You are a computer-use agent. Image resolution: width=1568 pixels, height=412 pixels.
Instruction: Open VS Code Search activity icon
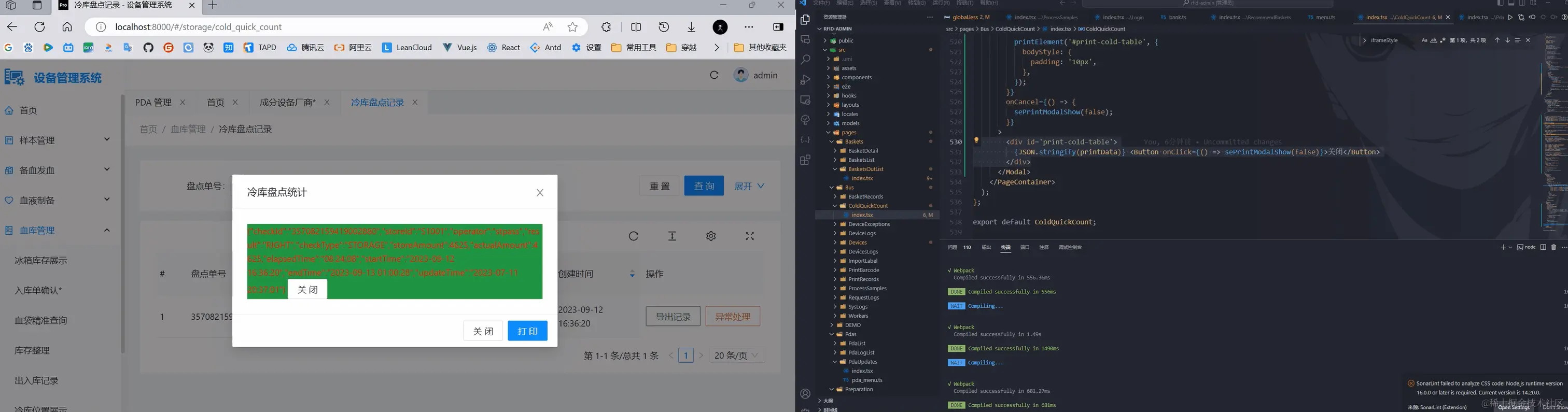point(805,60)
